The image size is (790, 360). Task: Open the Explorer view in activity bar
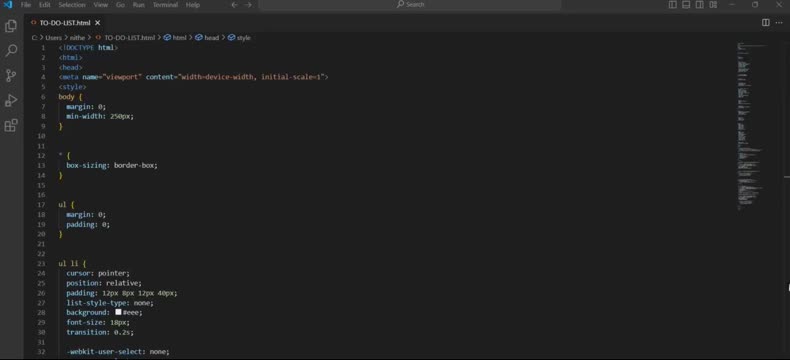coord(11,26)
